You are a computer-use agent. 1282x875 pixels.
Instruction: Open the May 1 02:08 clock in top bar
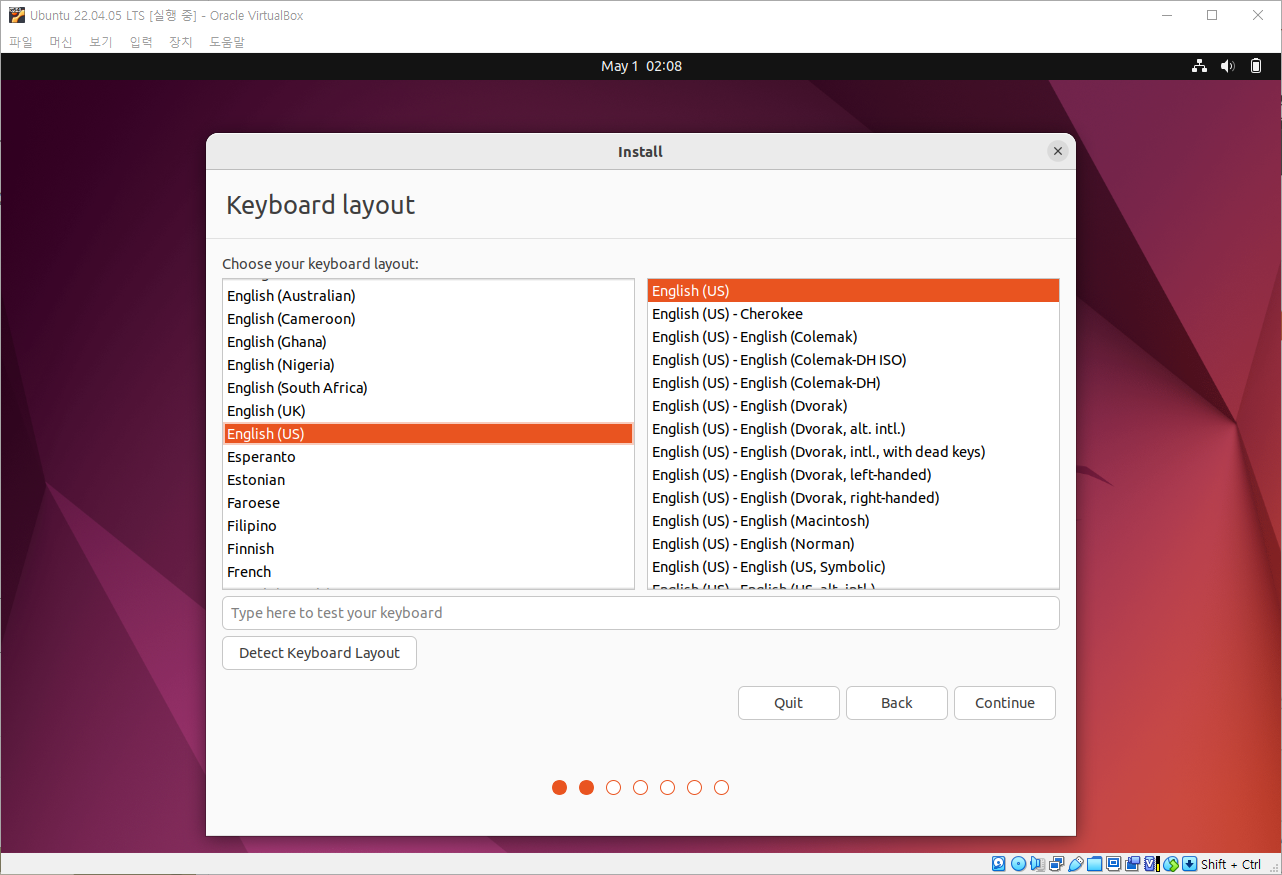coord(641,66)
